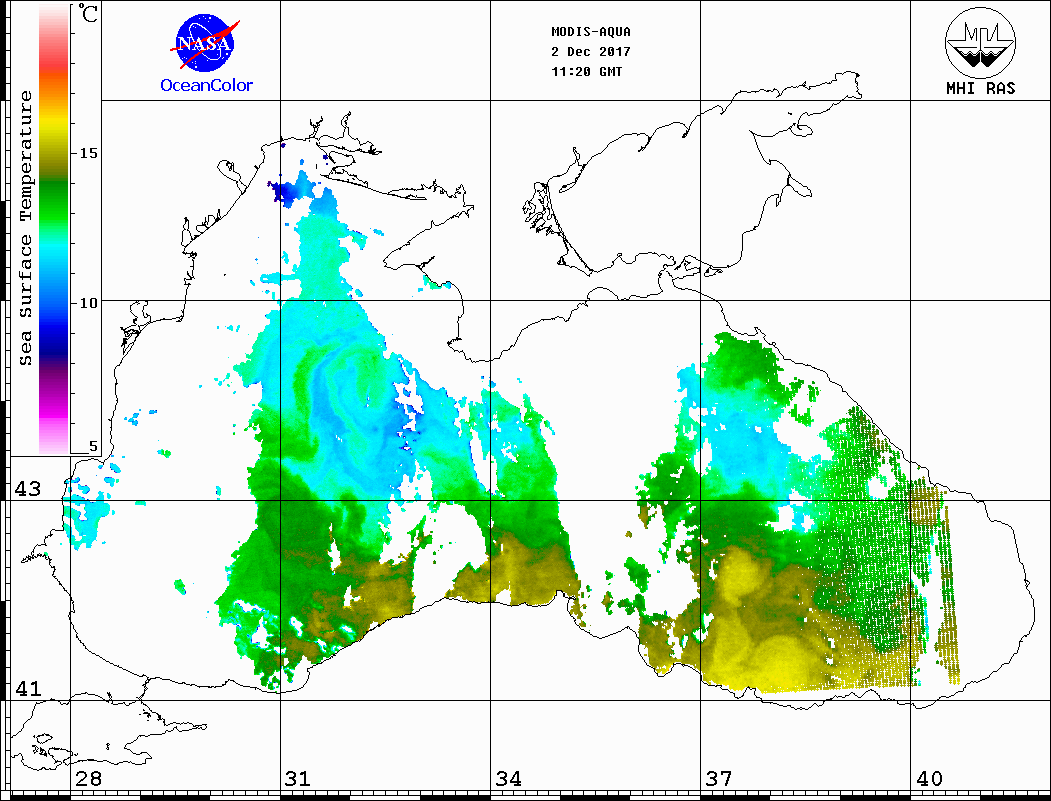1051x801 pixels.
Task: Click longitude label 28
Action: point(88,779)
